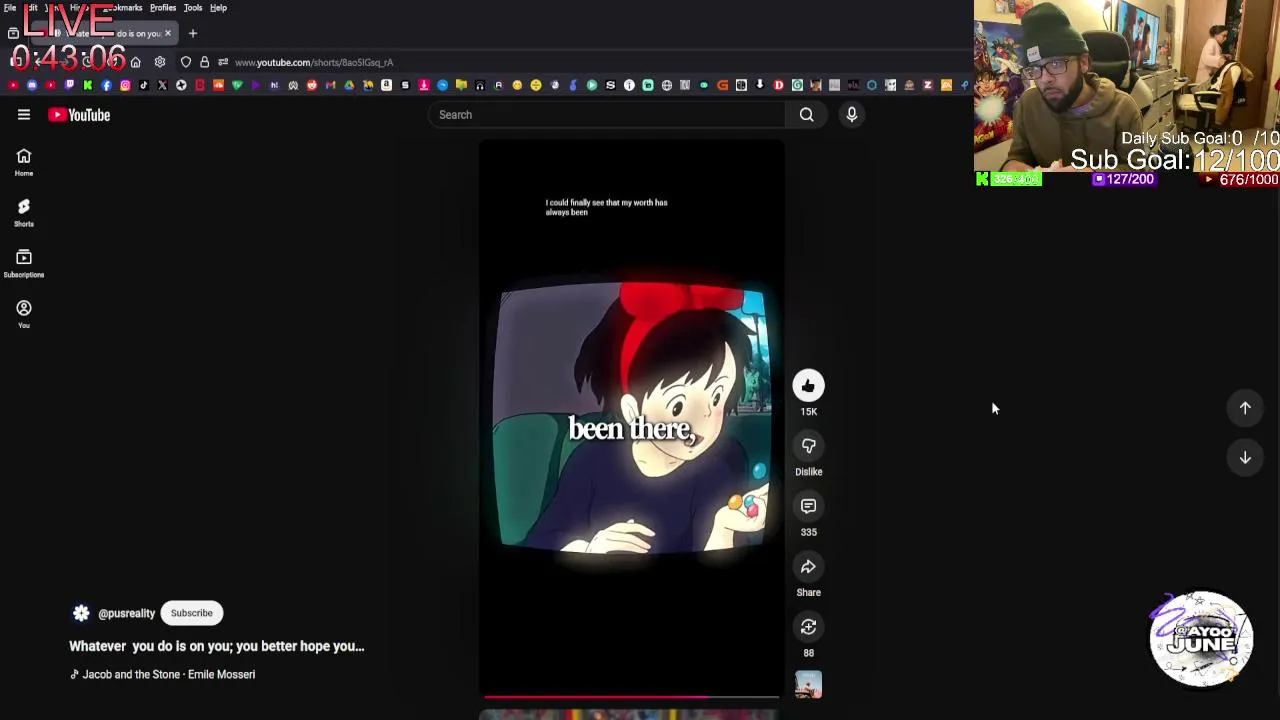Open a new browser tab
The width and height of the screenshot is (1280, 720).
point(193,33)
